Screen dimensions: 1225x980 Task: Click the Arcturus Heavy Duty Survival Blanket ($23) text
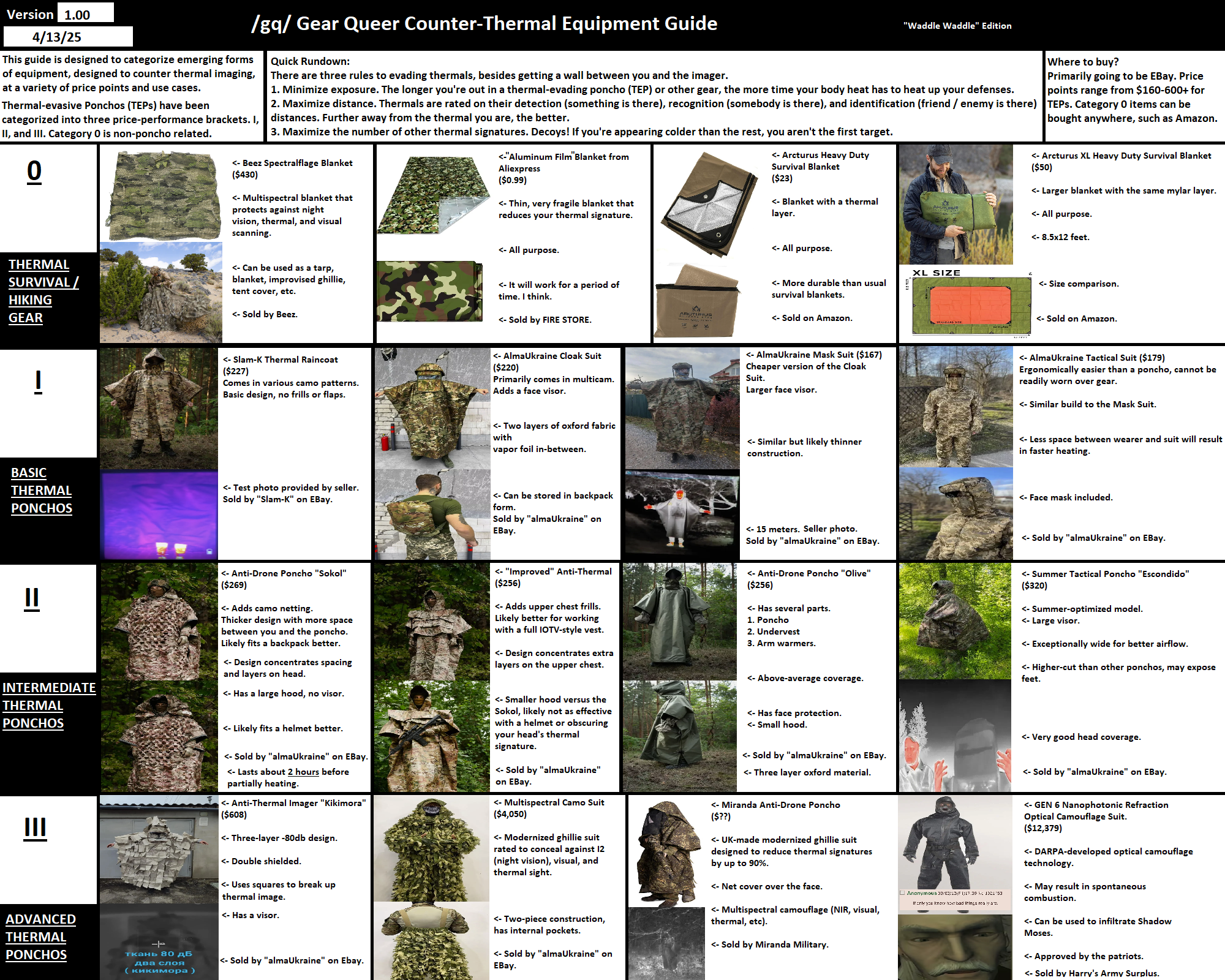click(820, 167)
